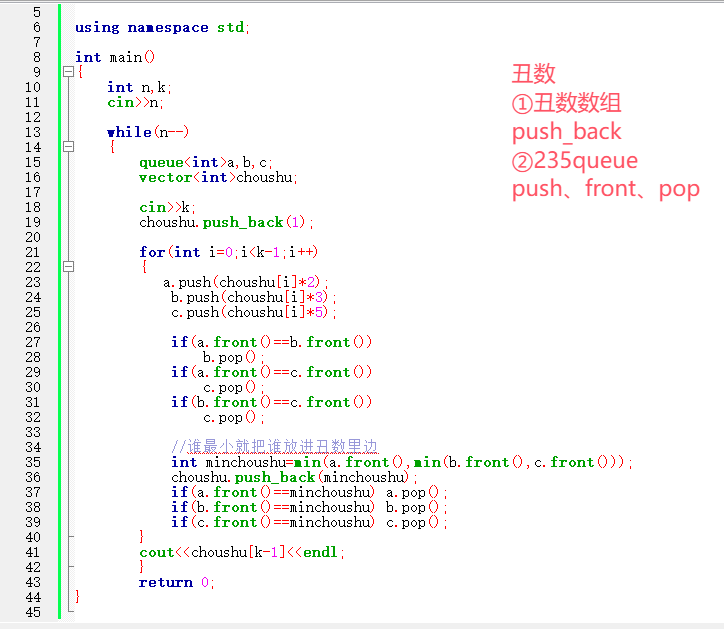The height and width of the screenshot is (629, 724).
Task: Collapse the for loop fold at line 22
Action: 68,266
